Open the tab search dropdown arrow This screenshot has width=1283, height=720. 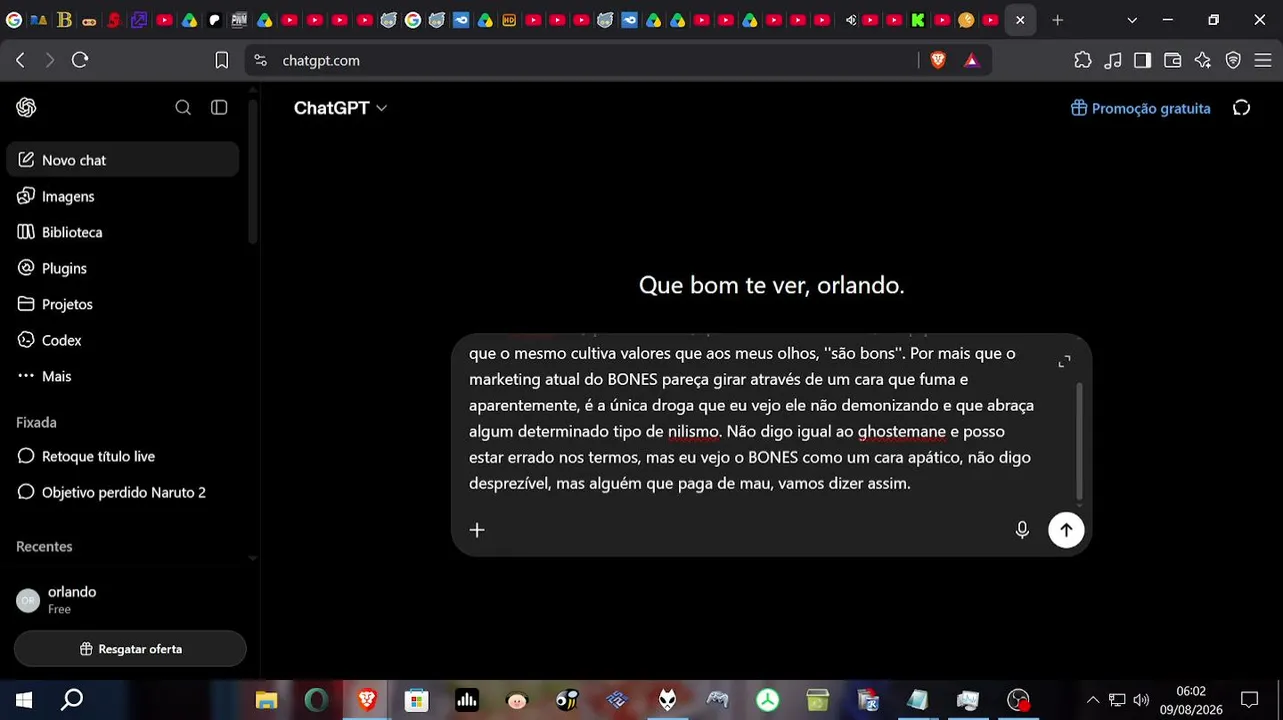pyautogui.click(x=1132, y=20)
